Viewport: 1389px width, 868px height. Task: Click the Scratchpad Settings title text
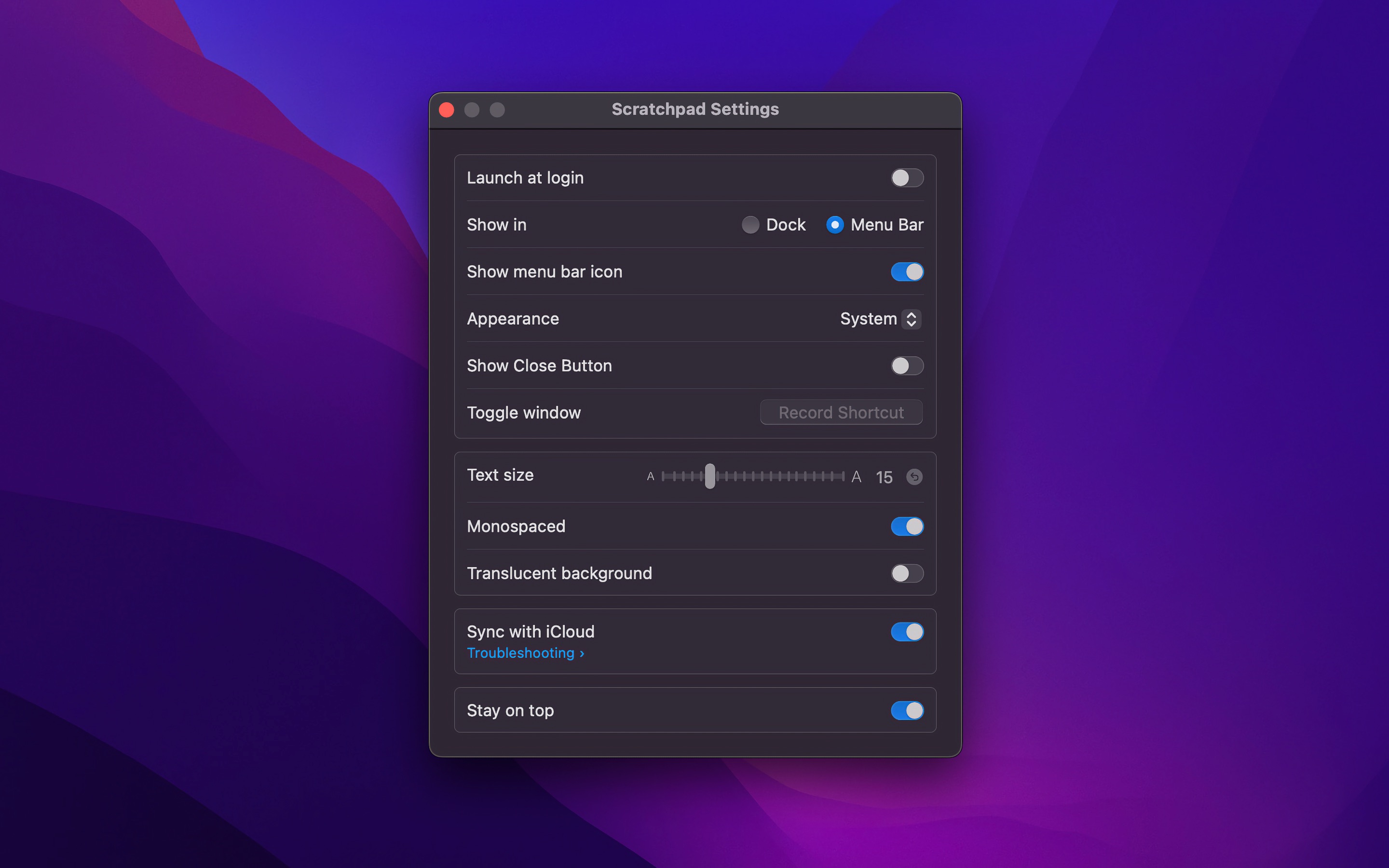click(694, 109)
